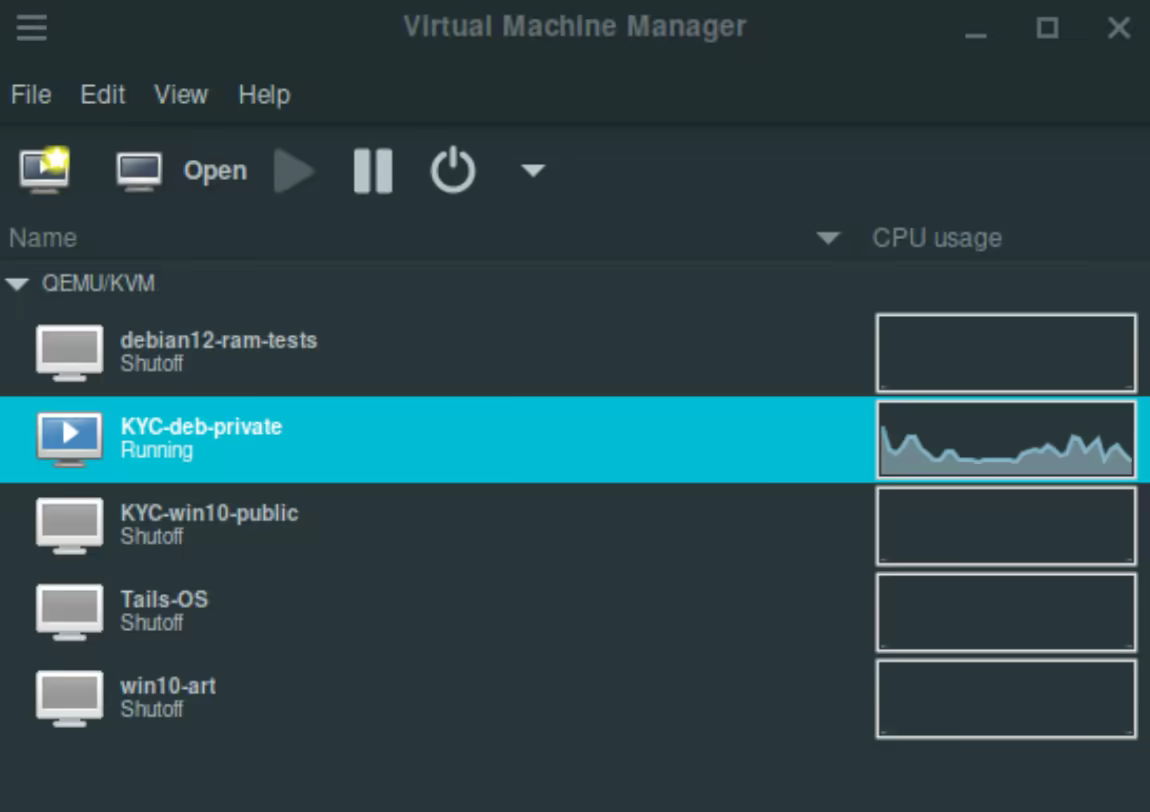
Task: Click the running KYC-deb-private monitor icon
Action: pyautogui.click(x=70, y=439)
